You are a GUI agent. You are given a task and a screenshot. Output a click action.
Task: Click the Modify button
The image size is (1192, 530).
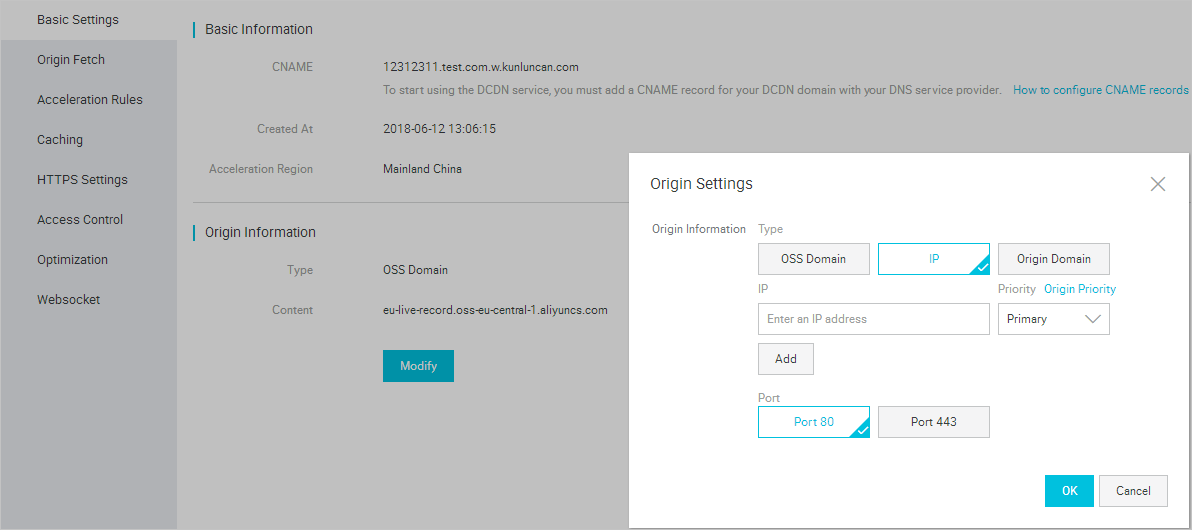coord(418,366)
